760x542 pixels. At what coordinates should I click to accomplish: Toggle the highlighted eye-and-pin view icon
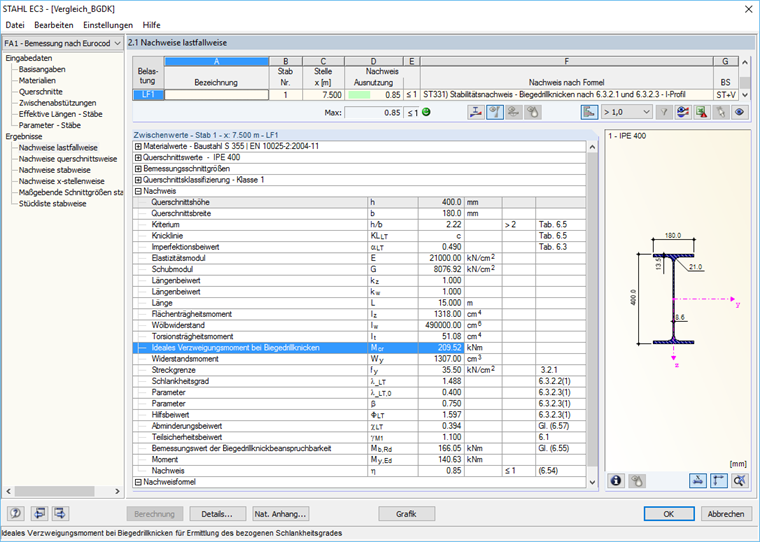point(494,112)
